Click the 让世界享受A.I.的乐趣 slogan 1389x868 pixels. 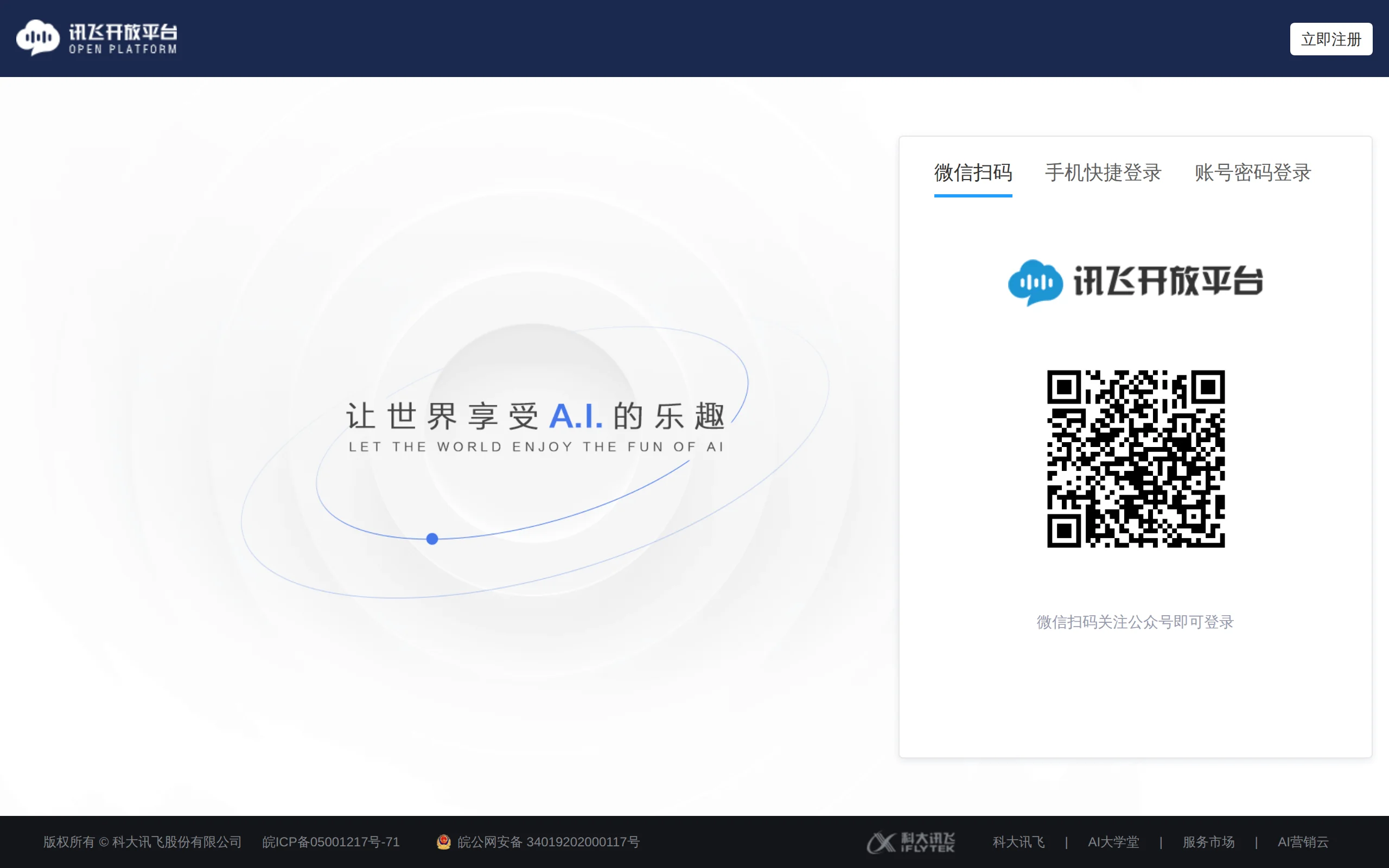[x=536, y=416]
